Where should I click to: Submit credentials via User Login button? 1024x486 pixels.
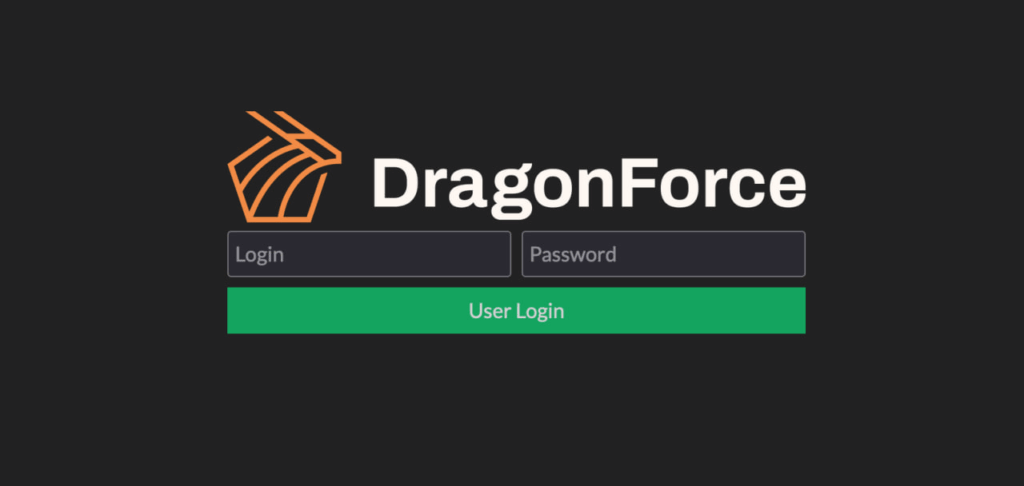tap(517, 311)
